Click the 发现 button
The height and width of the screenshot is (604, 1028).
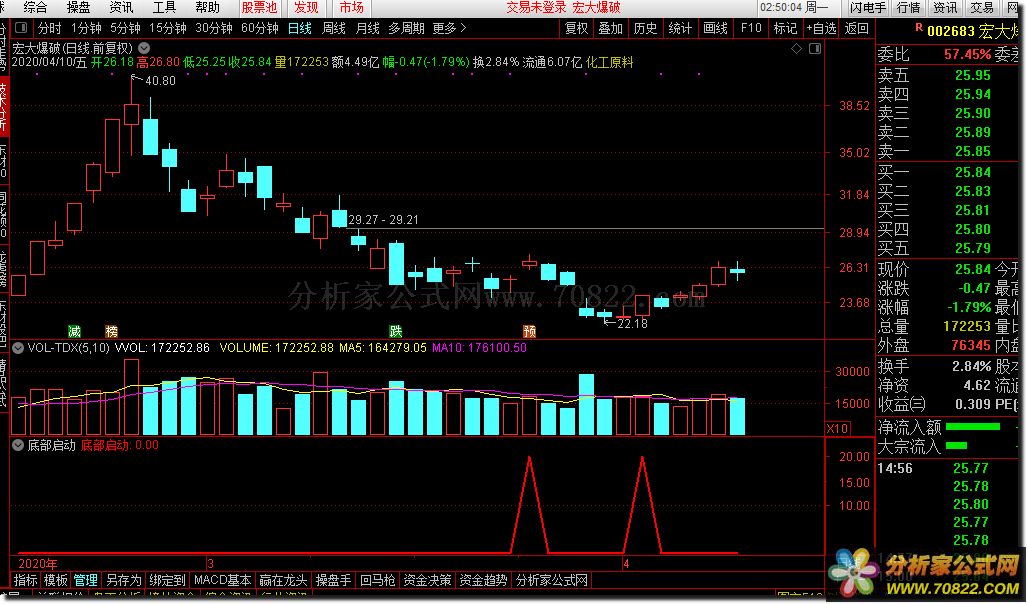coord(306,8)
